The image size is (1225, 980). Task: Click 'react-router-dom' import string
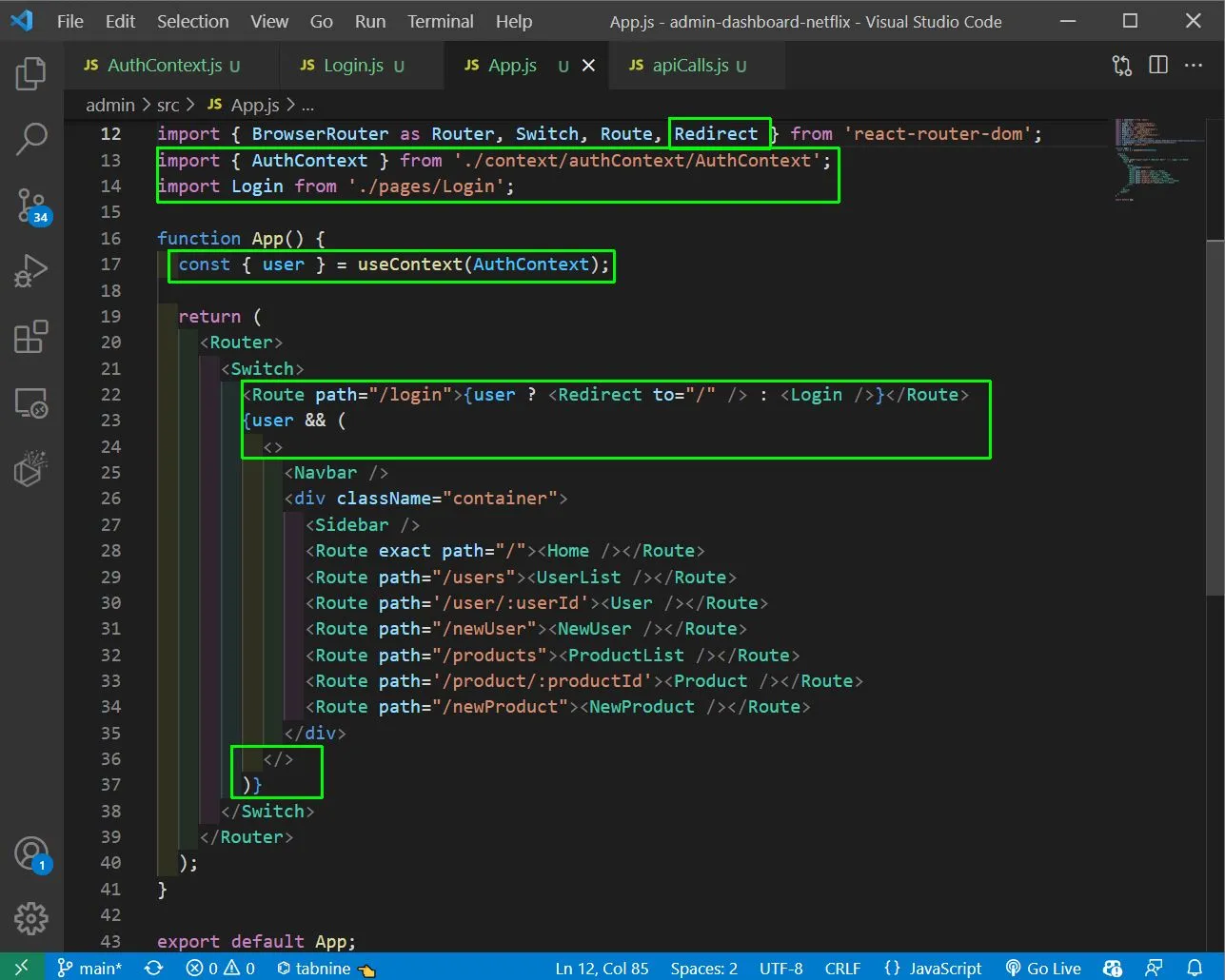point(939,134)
